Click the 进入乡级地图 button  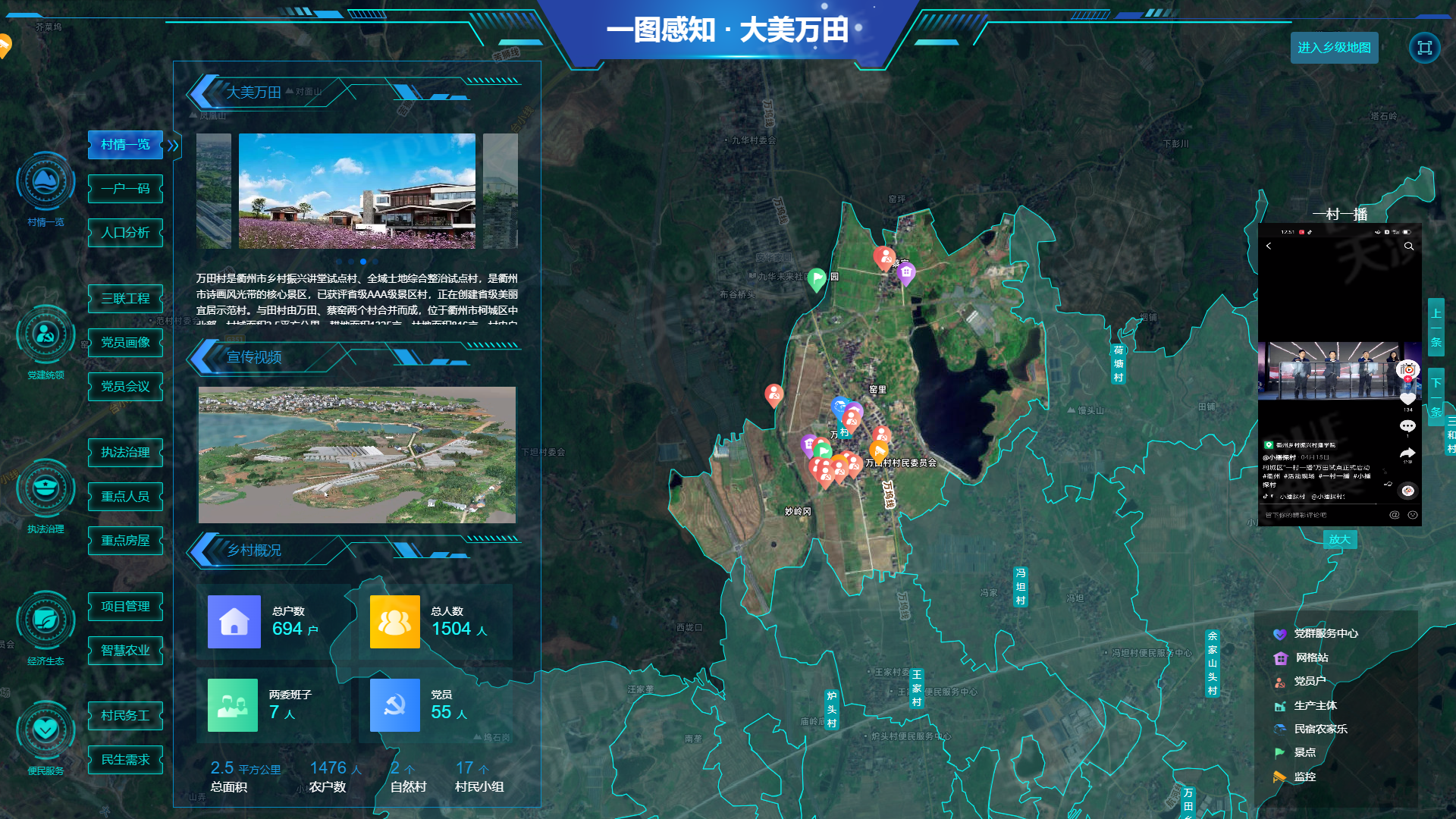[x=1333, y=48]
